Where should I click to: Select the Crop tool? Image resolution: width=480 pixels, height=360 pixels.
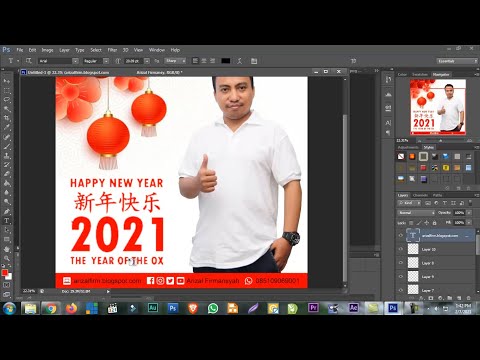[x=7, y=118]
